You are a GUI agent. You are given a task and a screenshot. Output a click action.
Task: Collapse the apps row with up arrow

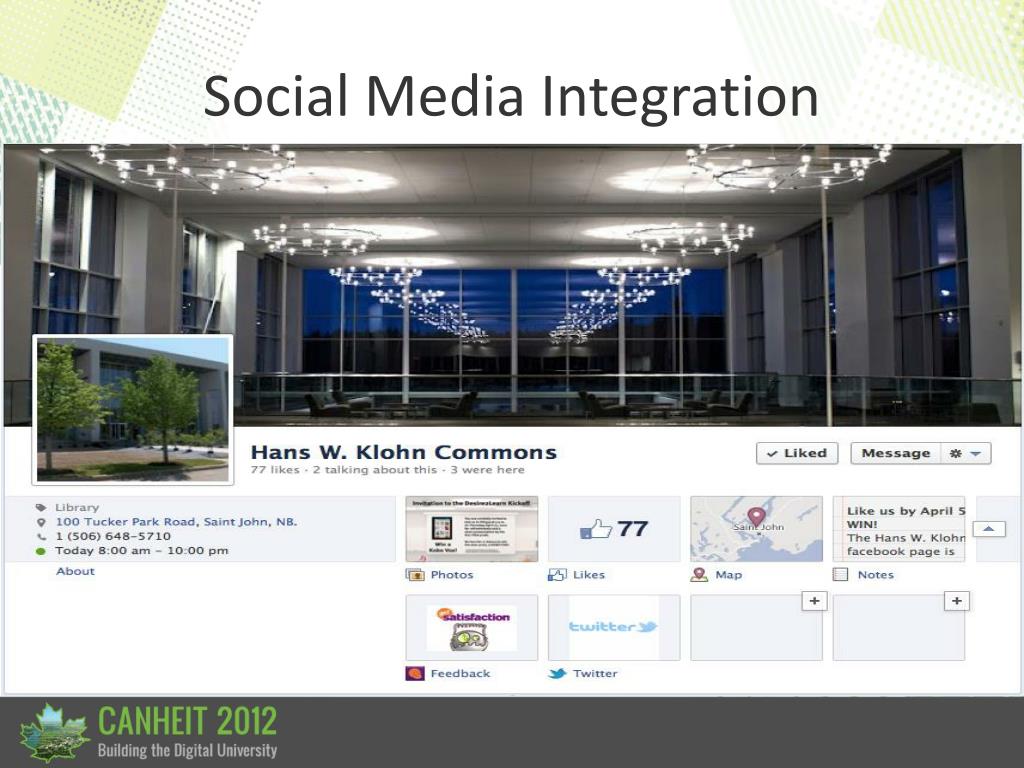coord(989,529)
